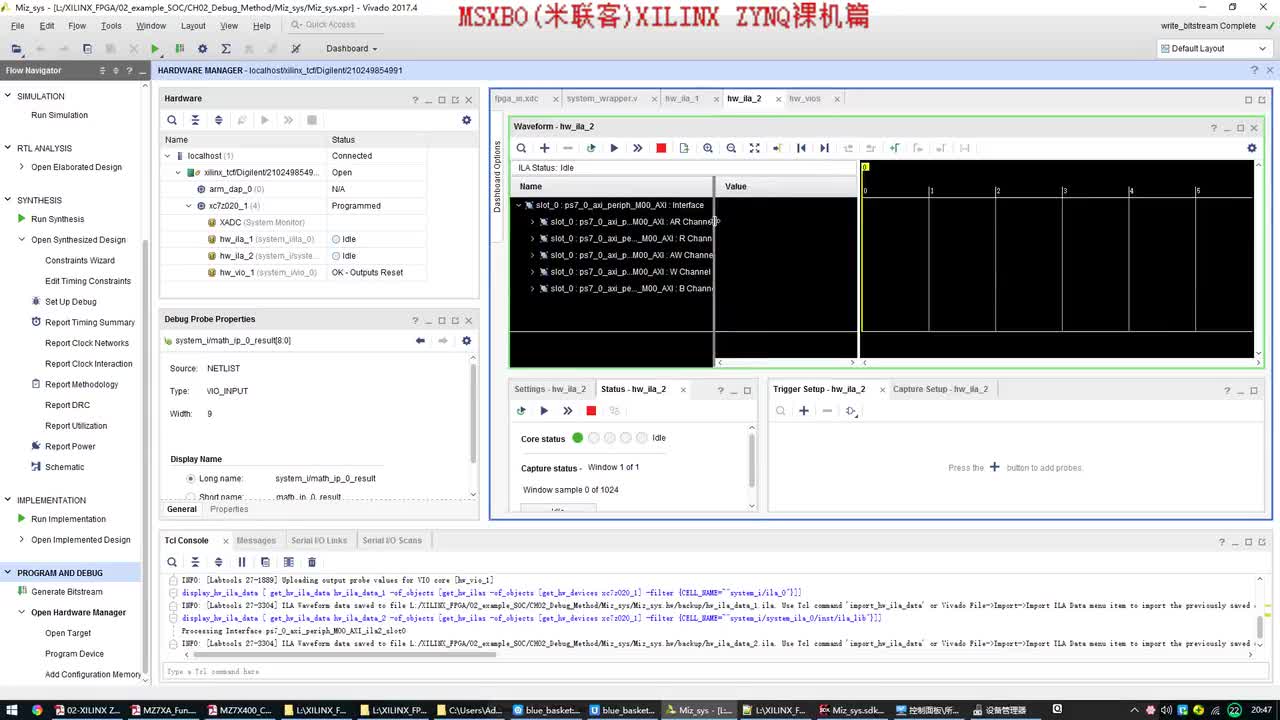Click Run Synthesis

(57, 219)
